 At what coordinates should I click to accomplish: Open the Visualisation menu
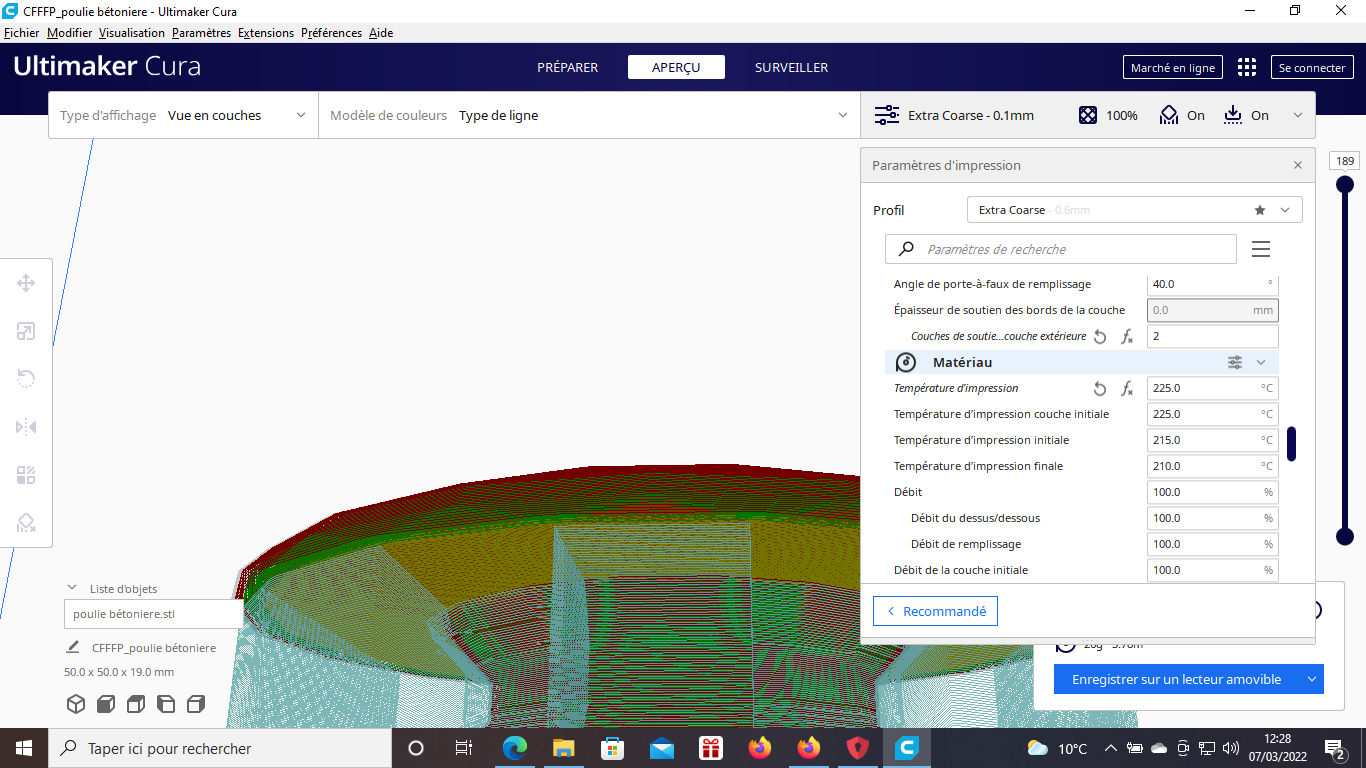[x=132, y=33]
